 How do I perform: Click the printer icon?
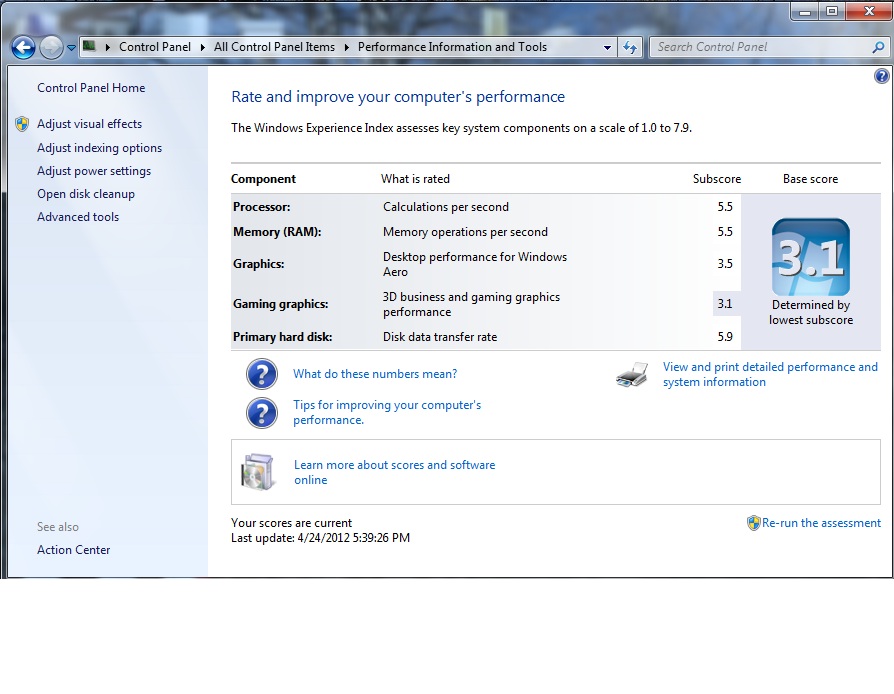(x=632, y=375)
